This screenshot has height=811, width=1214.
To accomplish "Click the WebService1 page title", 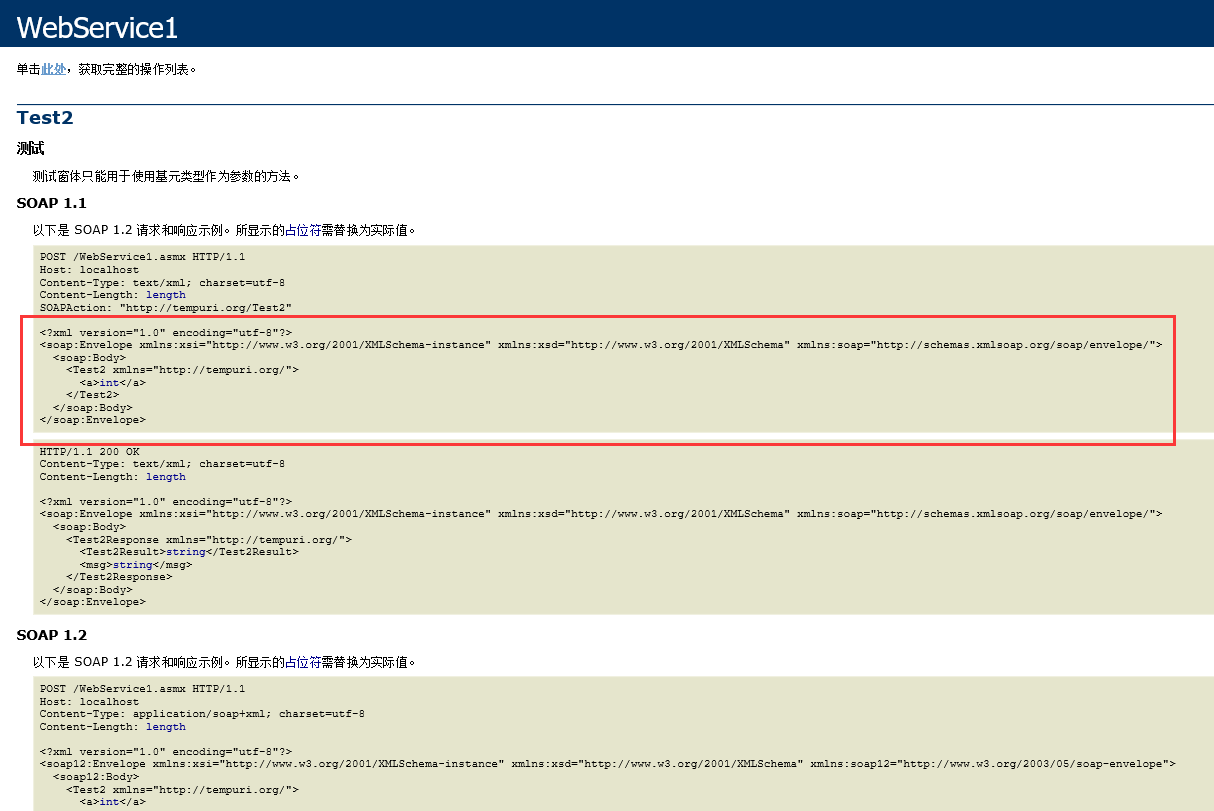I will (97, 27).
